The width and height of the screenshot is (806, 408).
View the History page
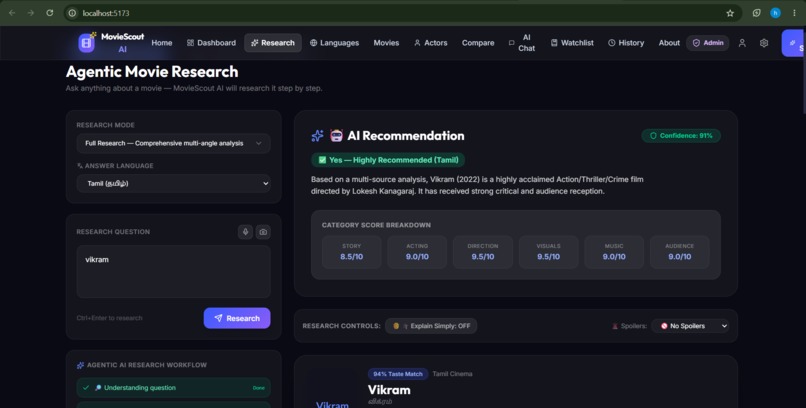pyautogui.click(x=626, y=43)
